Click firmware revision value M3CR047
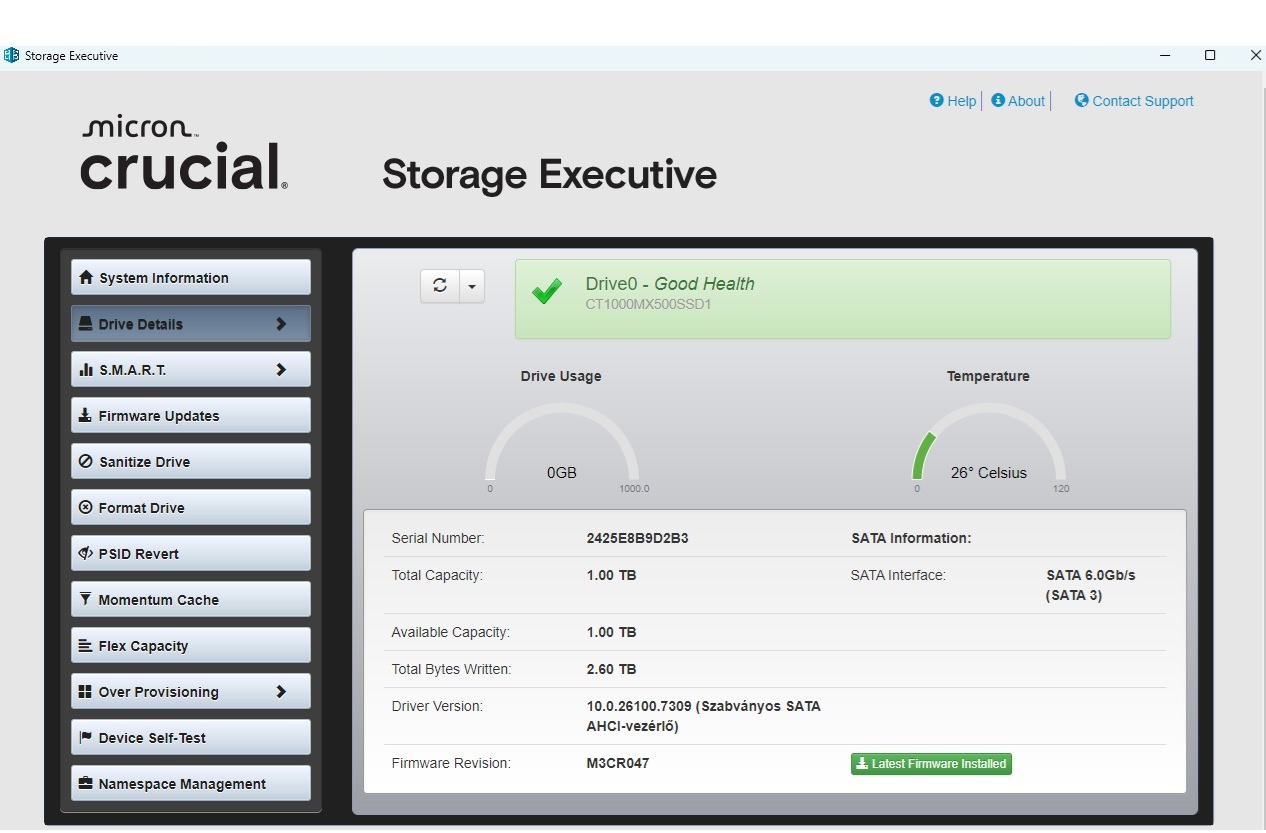Image resolution: width=1266 pixels, height=833 pixels. [x=618, y=763]
